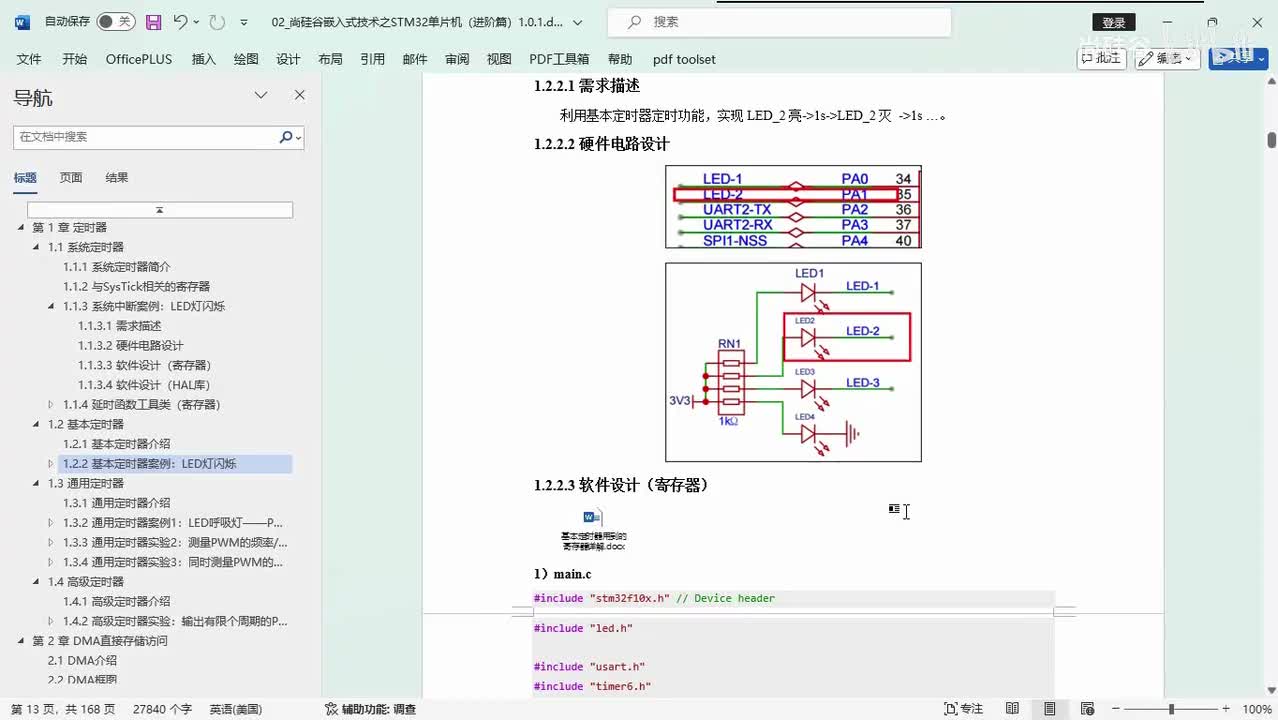Open the 编辑 Editing mode dropdown
Image resolution: width=1278 pixels, height=720 pixels.
pos(1166,58)
